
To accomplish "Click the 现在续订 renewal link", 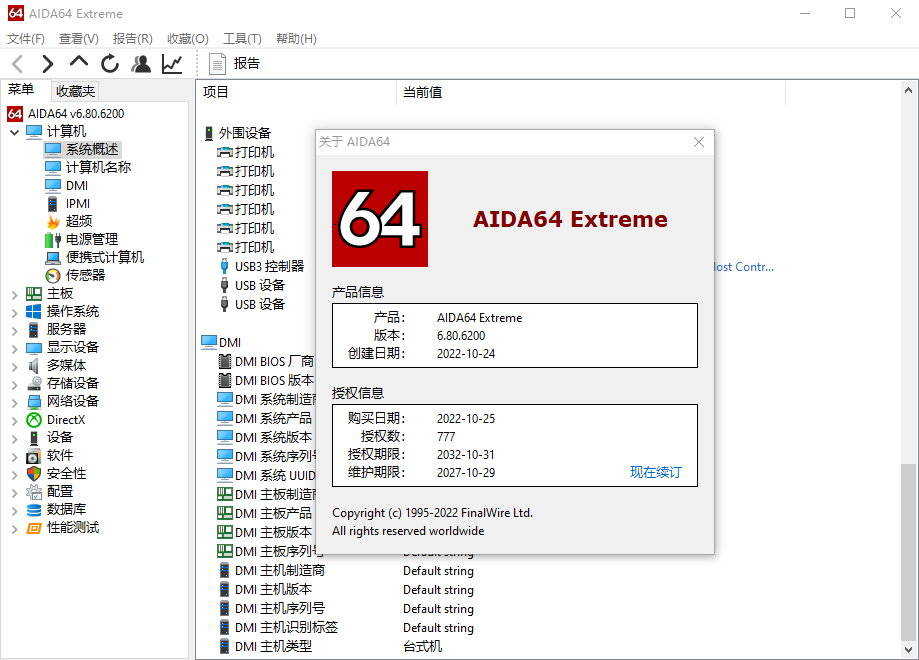I will point(656,472).
